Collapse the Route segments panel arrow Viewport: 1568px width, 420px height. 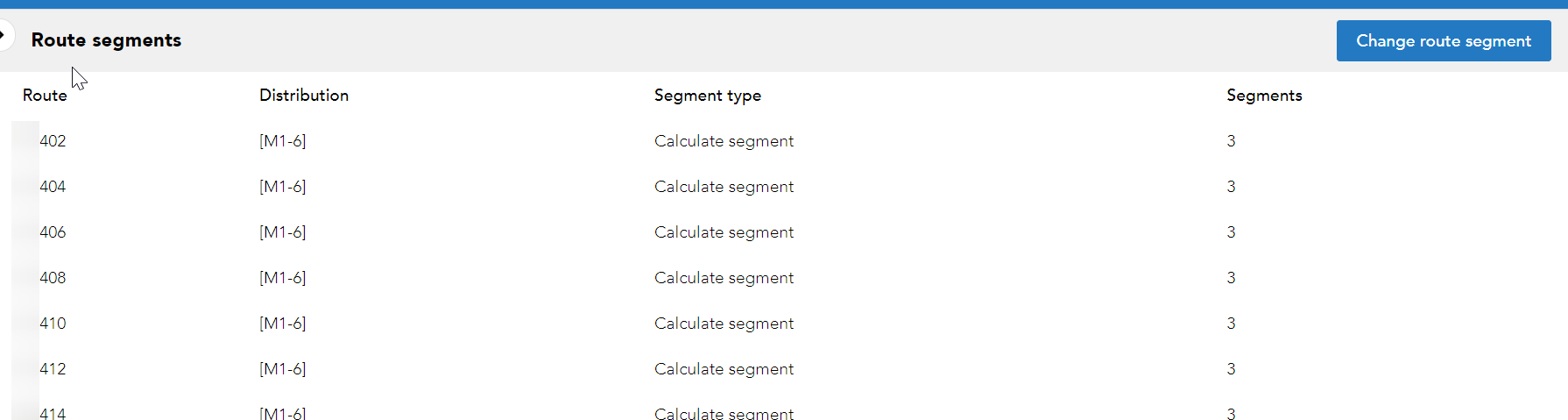pos(4,36)
